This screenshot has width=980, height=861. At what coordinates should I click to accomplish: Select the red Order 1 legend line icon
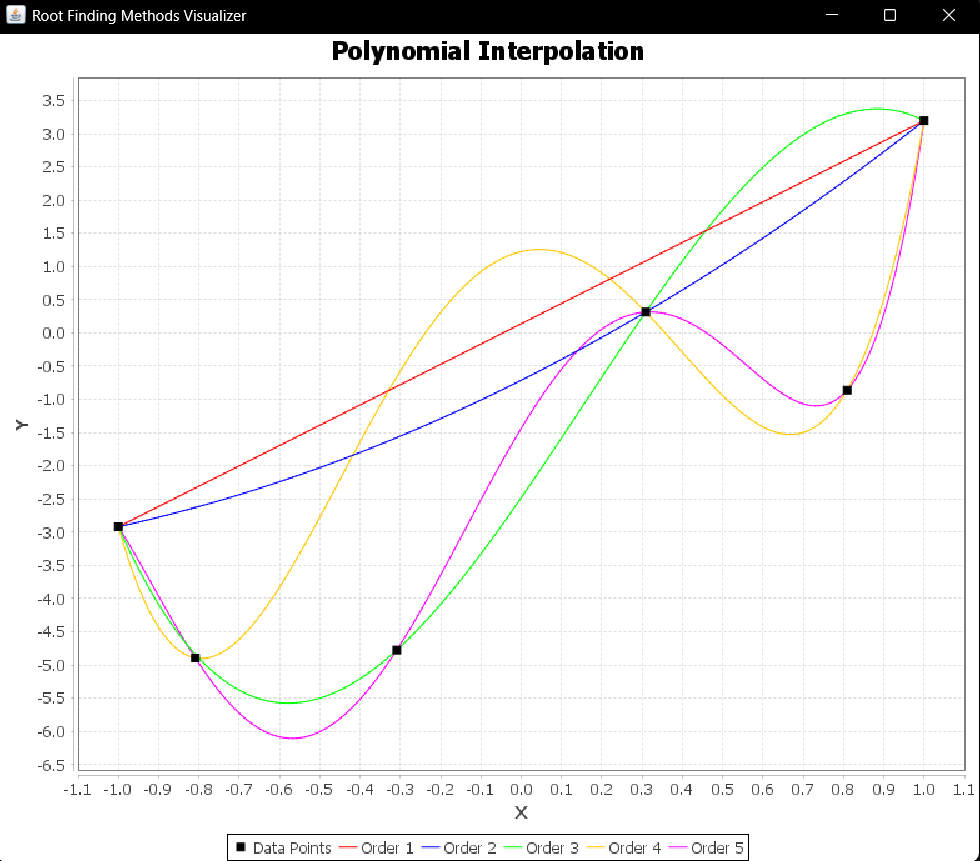pyautogui.click(x=348, y=847)
